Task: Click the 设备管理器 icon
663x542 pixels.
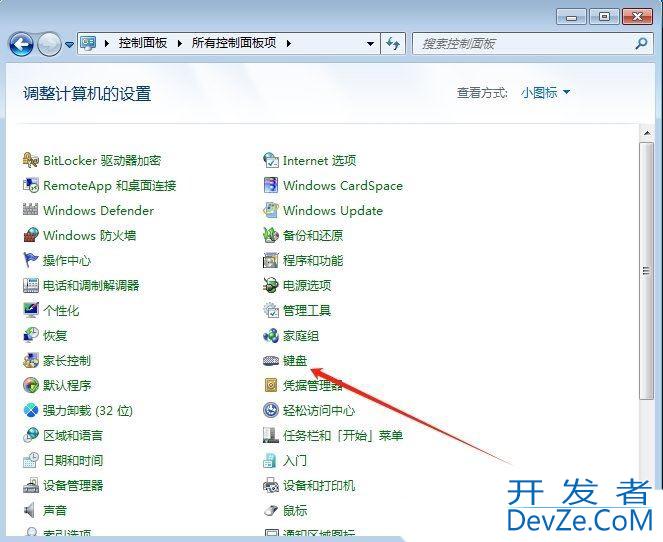Action: pyautogui.click(x=31, y=485)
